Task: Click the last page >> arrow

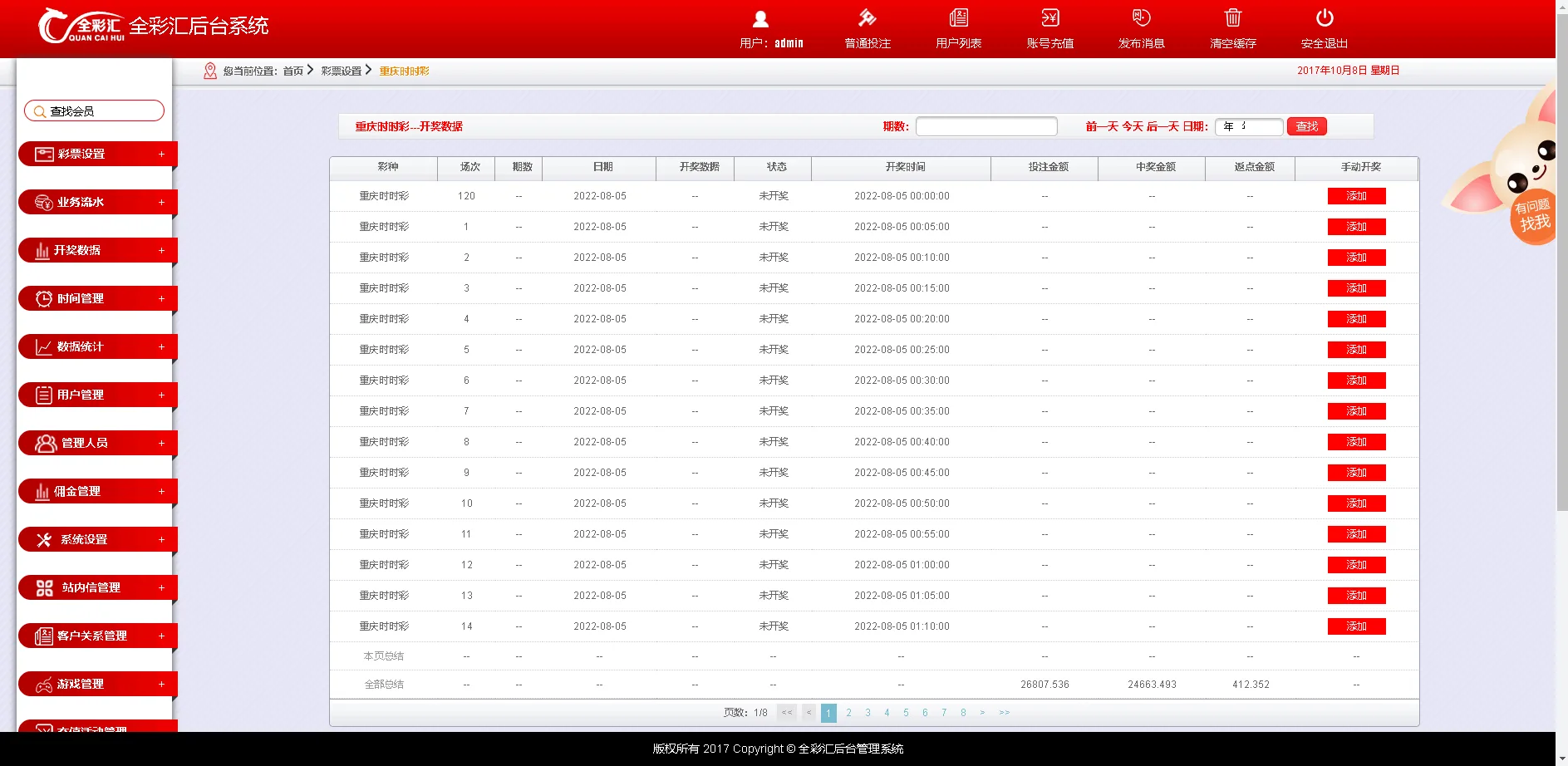Action: pos(1005,713)
